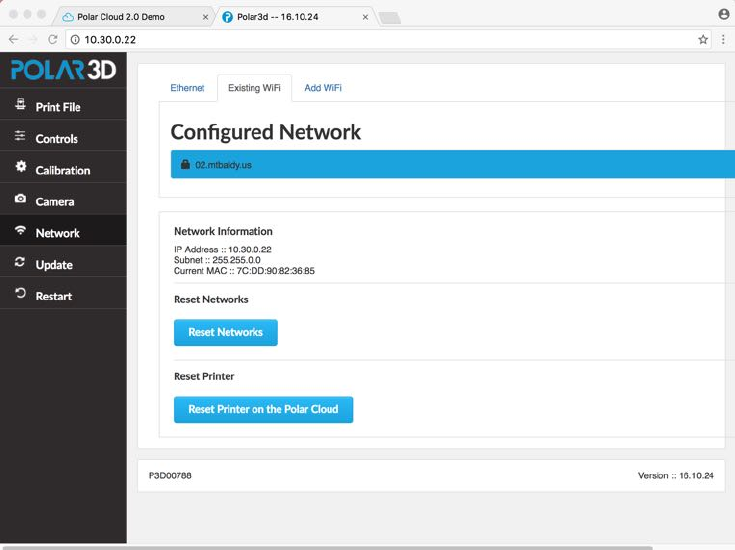
Task: Click the Restart circular arrow icon
Action: (x=20, y=293)
